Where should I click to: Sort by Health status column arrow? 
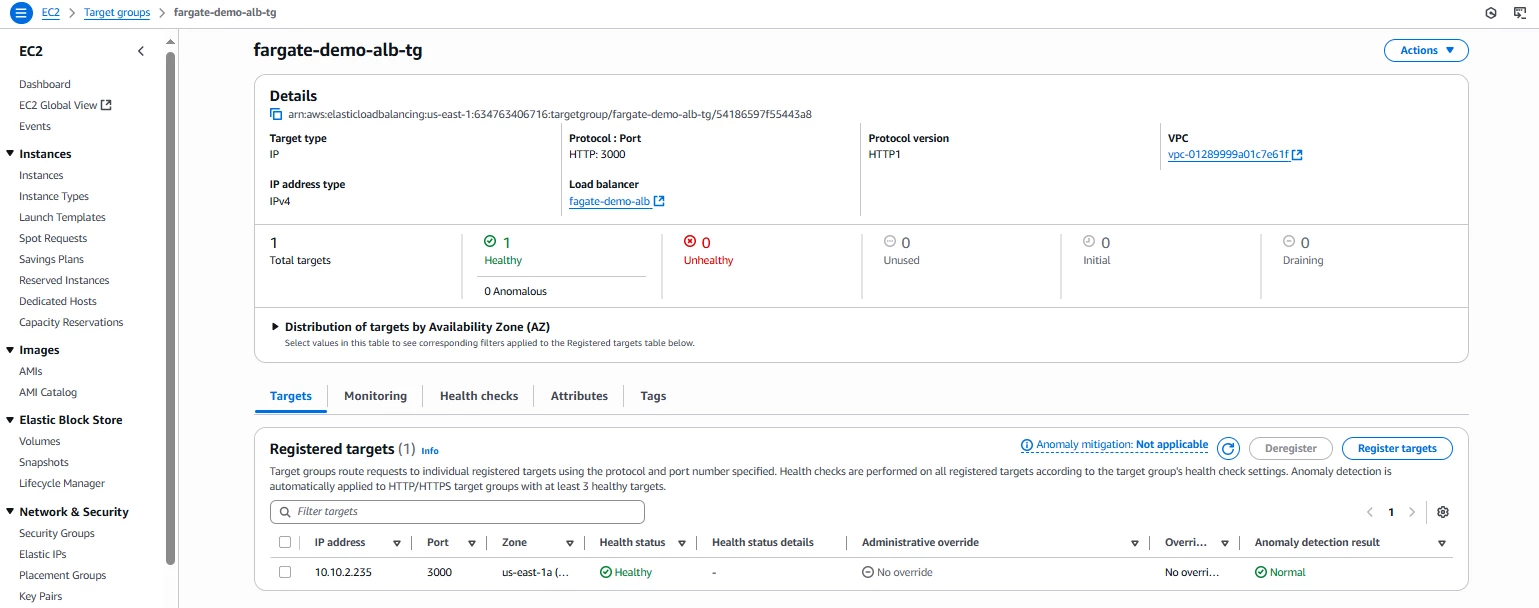click(x=681, y=543)
